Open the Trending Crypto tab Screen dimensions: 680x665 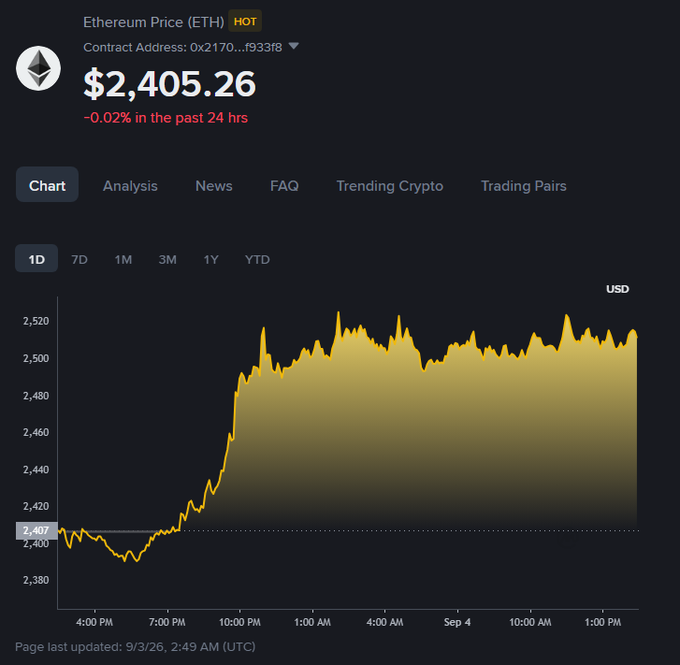390,186
